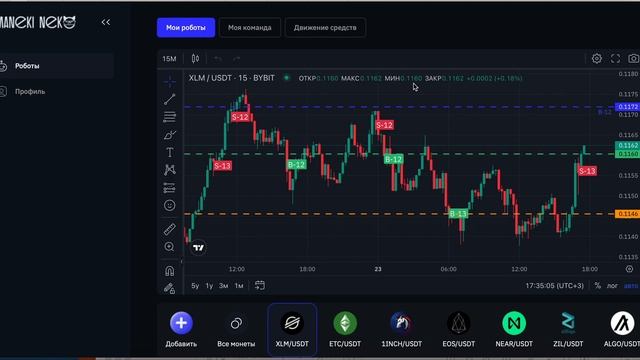The image size is (640, 360).
Task: Select the NEAR/USDT coin
Action: coord(514,330)
